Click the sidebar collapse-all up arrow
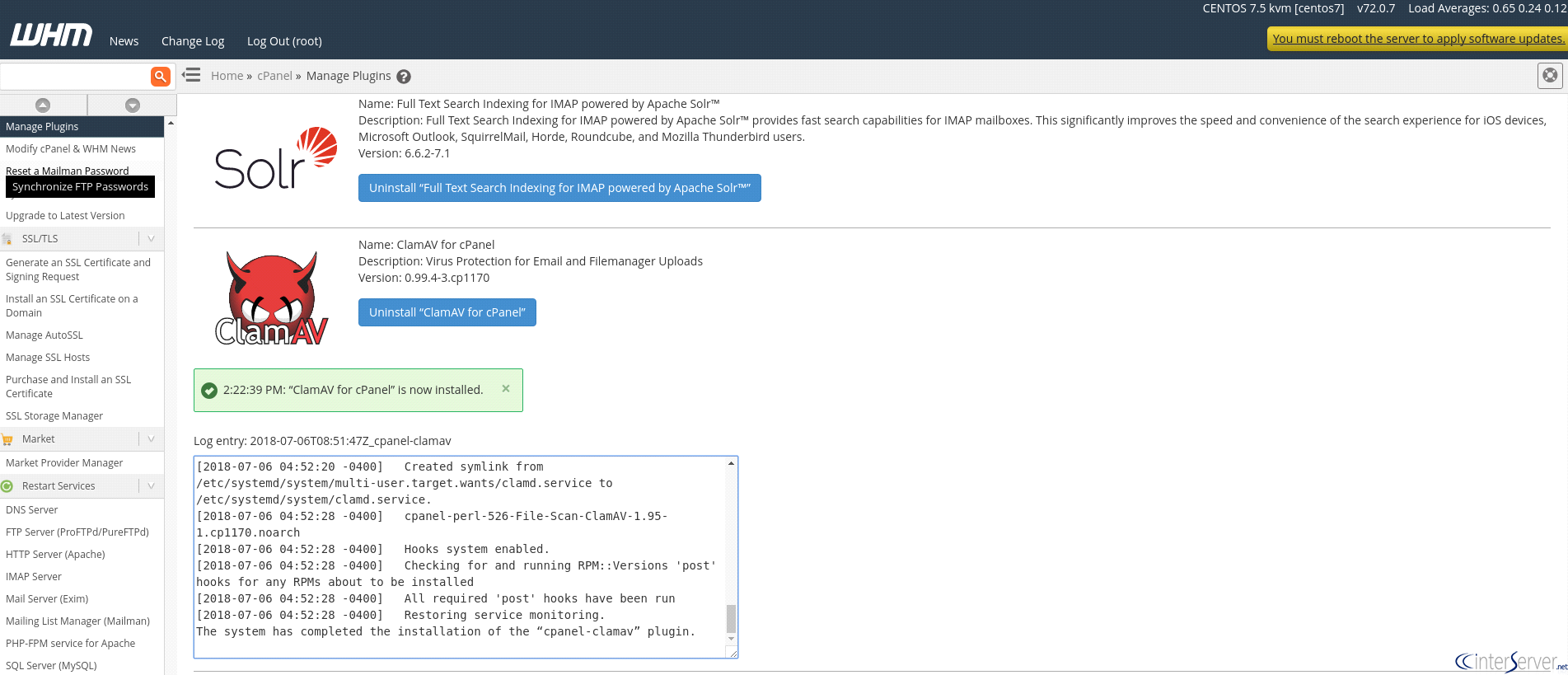Screen dimensions: 1568x675 pos(43,105)
